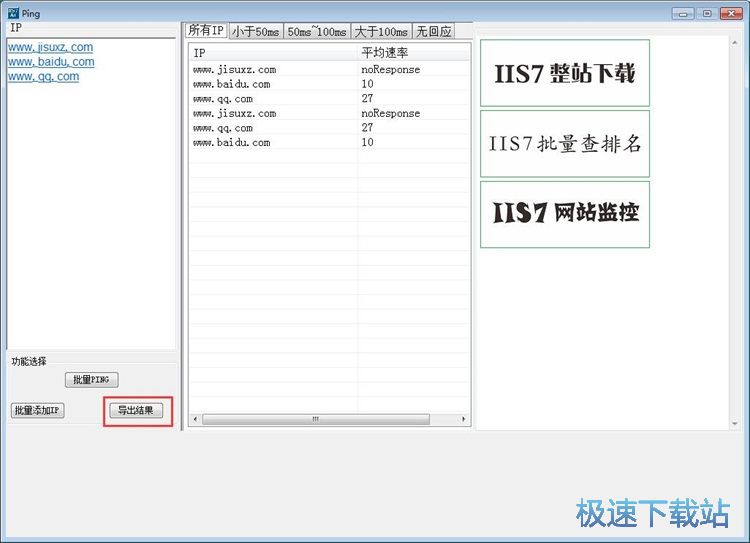
Task: Open the IIS7 批量查排名 banner
Action: (x=565, y=144)
